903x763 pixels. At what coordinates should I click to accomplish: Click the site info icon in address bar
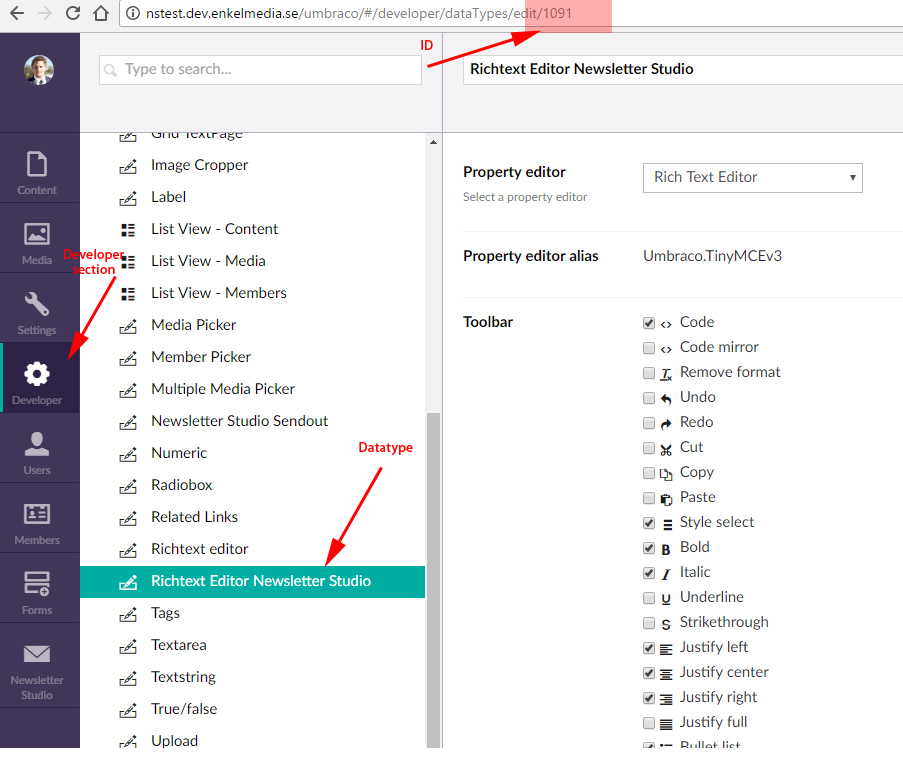coord(133,13)
